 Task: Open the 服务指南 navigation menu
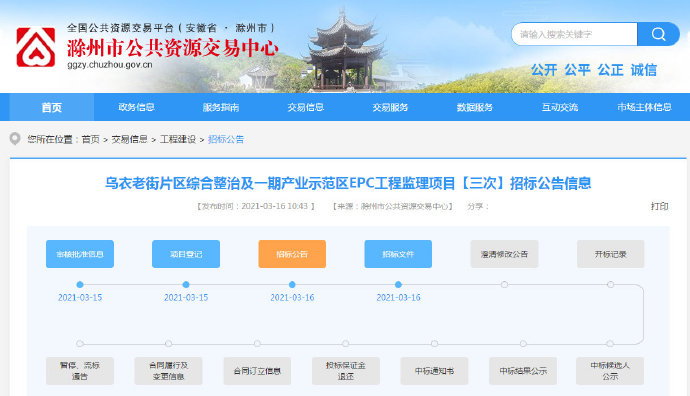tap(221, 107)
